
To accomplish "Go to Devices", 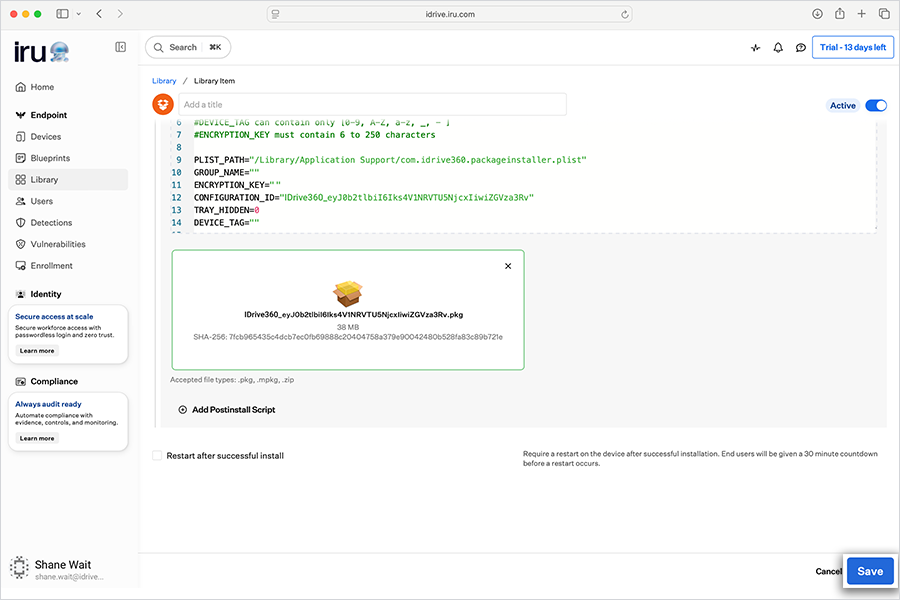I will 45,137.
